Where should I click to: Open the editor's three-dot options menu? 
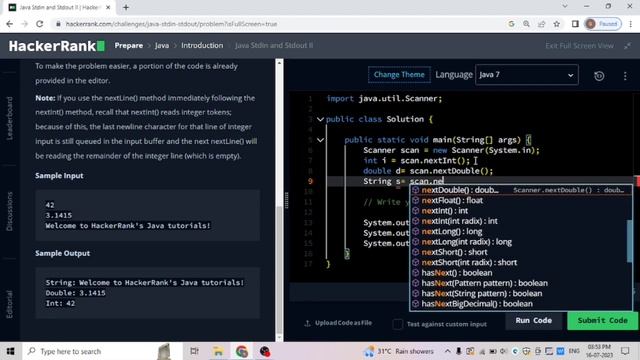point(625,76)
